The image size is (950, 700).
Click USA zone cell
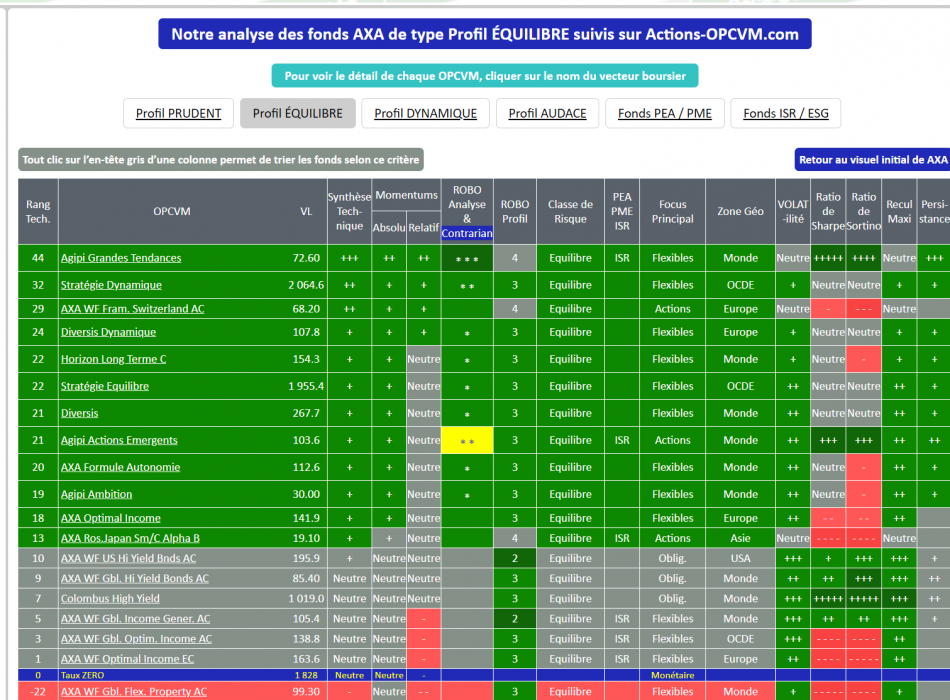(740, 558)
